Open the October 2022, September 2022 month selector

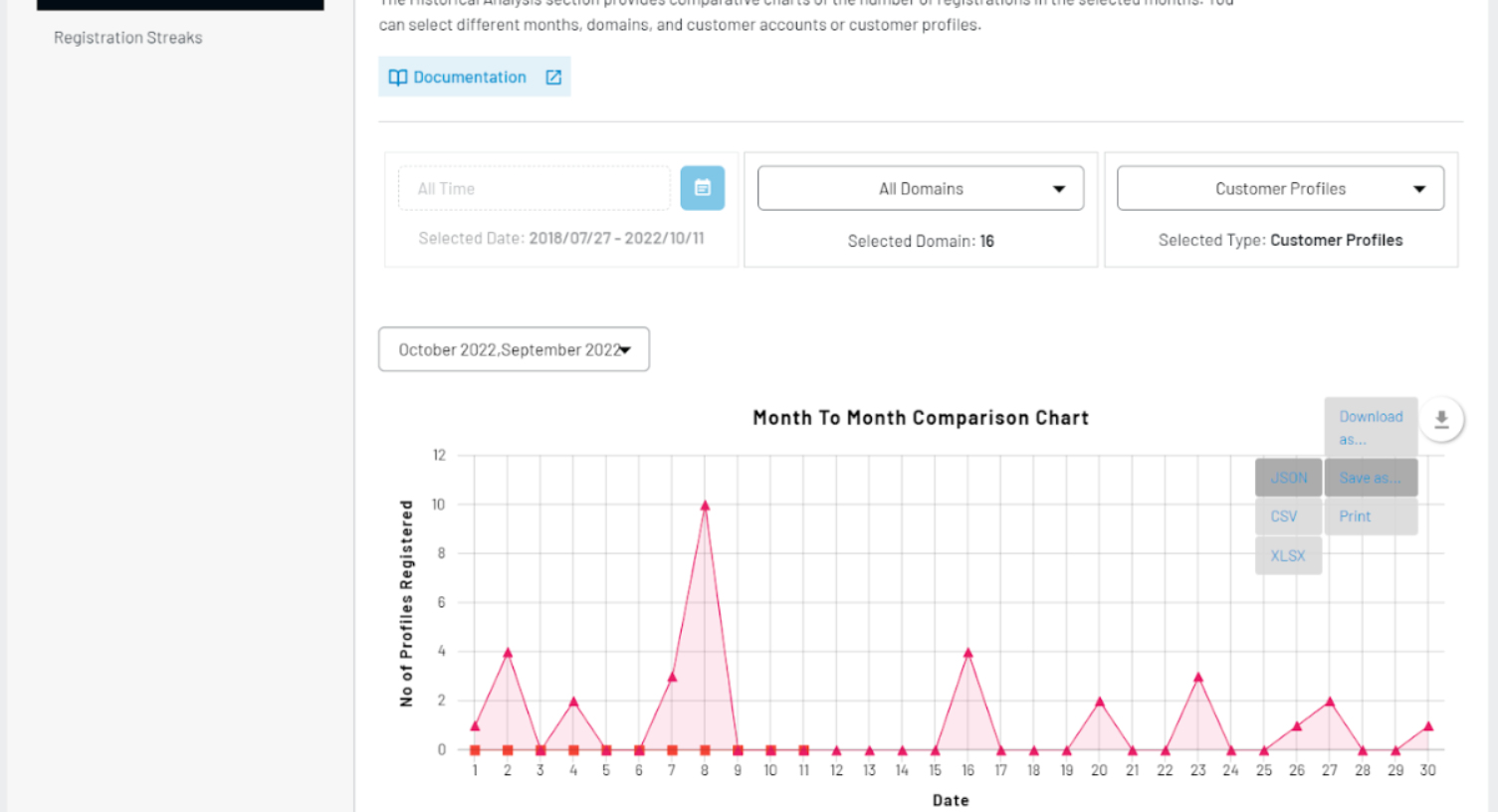tap(514, 349)
